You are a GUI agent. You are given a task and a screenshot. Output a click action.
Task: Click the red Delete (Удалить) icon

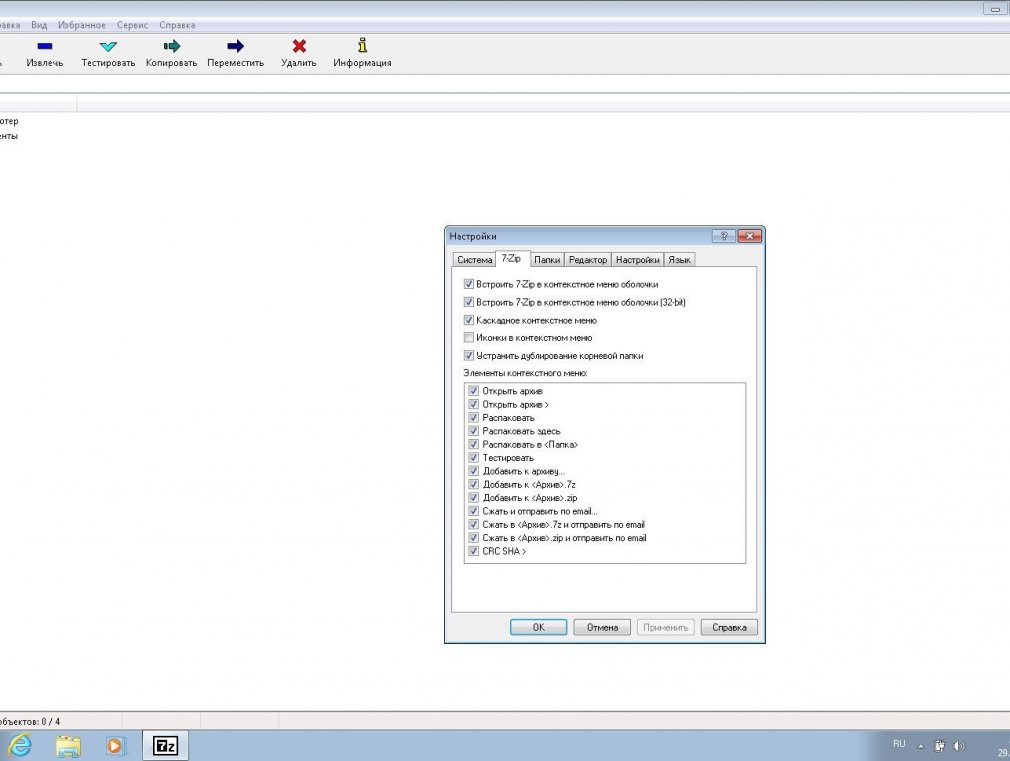[x=299, y=46]
